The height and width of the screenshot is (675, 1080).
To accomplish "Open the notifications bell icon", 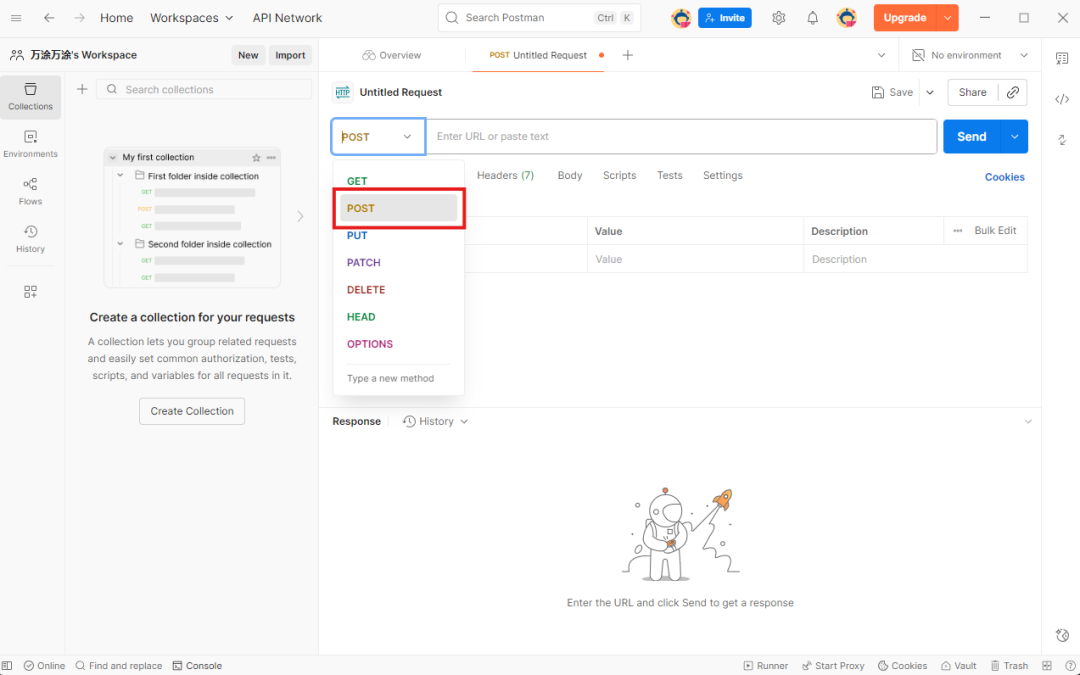I will [813, 18].
